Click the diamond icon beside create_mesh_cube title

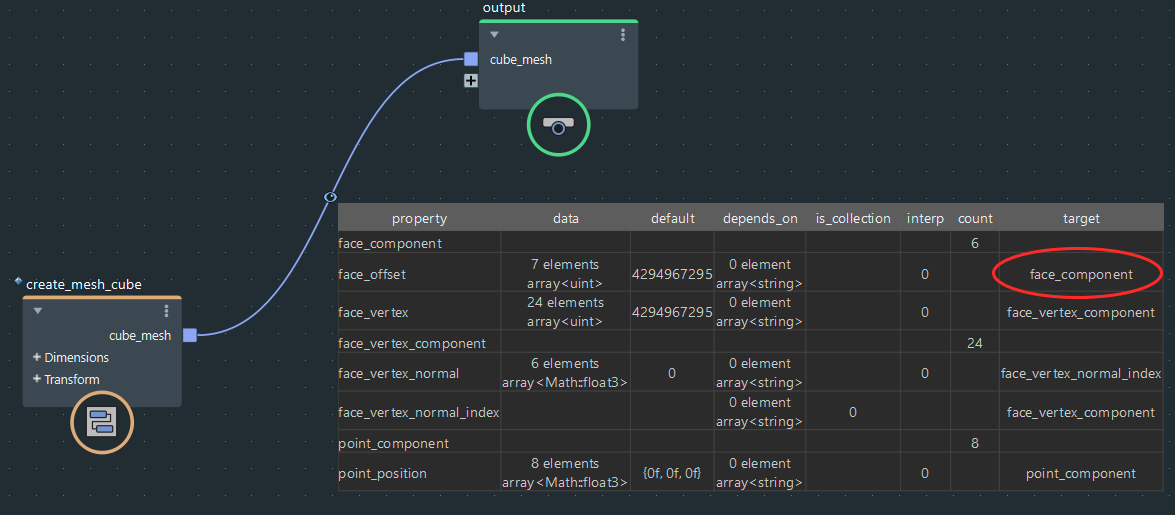(19, 283)
